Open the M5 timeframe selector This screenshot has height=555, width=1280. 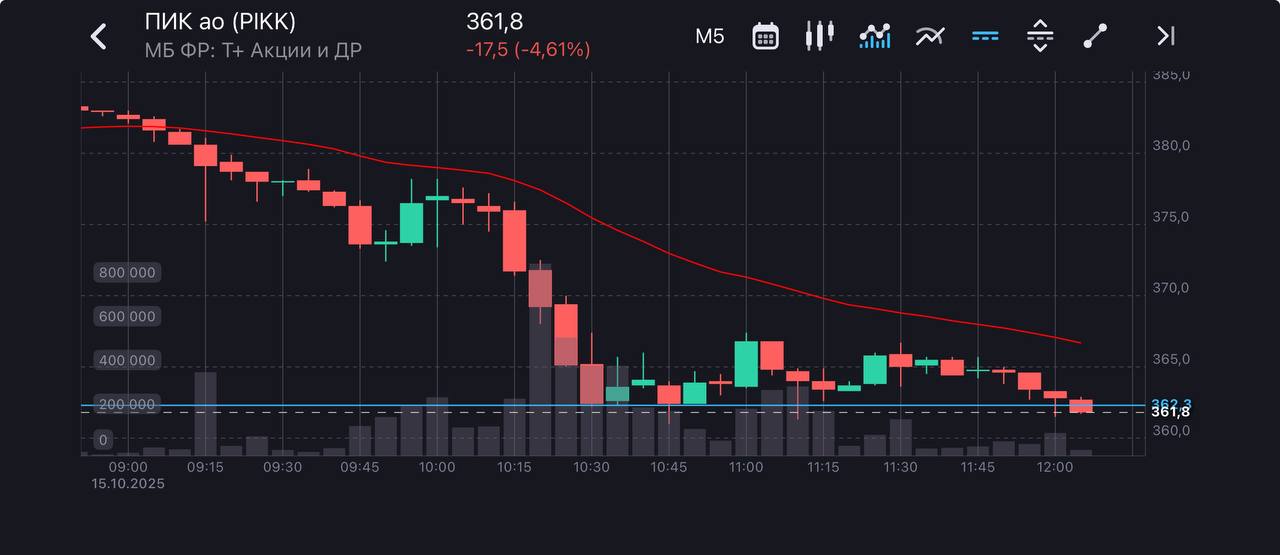coord(709,37)
